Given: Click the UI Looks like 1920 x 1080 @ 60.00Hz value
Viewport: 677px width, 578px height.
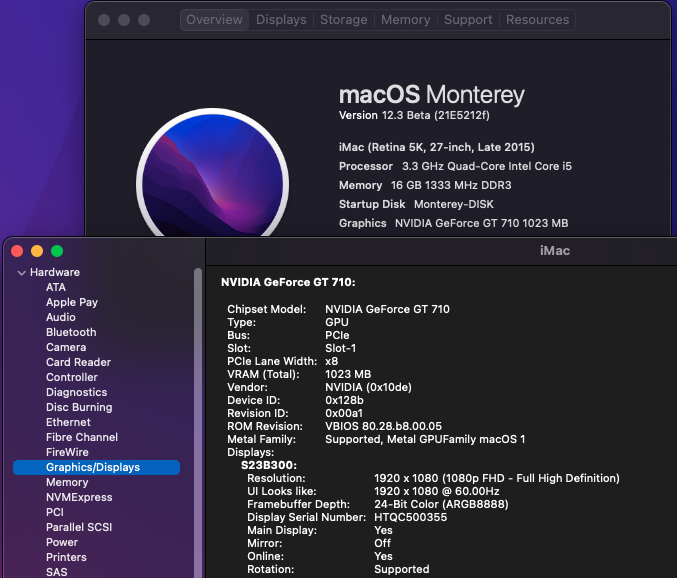Looking at the screenshot, I should pyautogui.click(x=437, y=491).
